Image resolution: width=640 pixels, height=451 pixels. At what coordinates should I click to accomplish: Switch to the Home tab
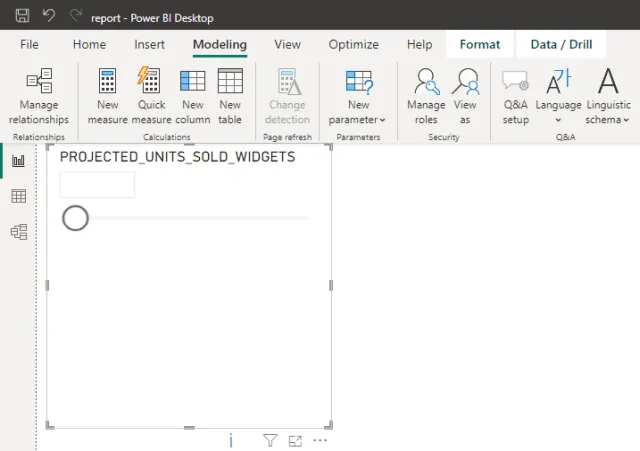coord(89,44)
